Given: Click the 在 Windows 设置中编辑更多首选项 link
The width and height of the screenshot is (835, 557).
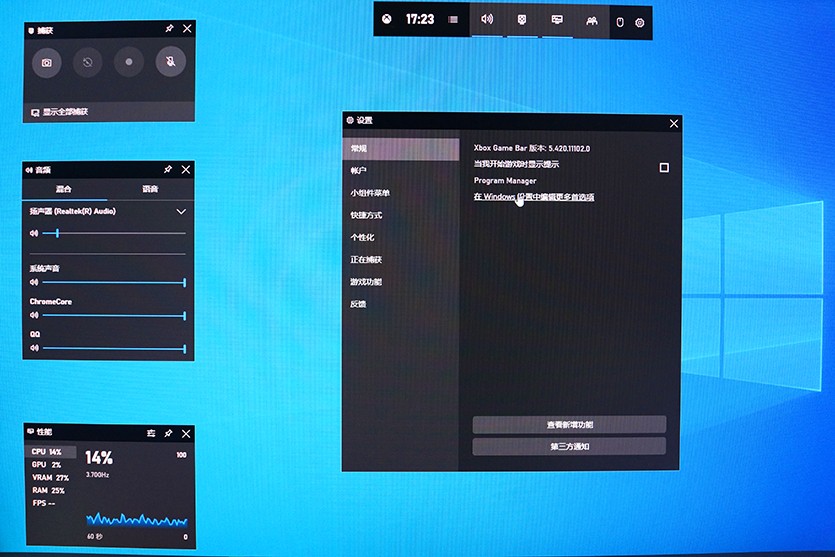Looking at the screenshot, I should point(534,197).
